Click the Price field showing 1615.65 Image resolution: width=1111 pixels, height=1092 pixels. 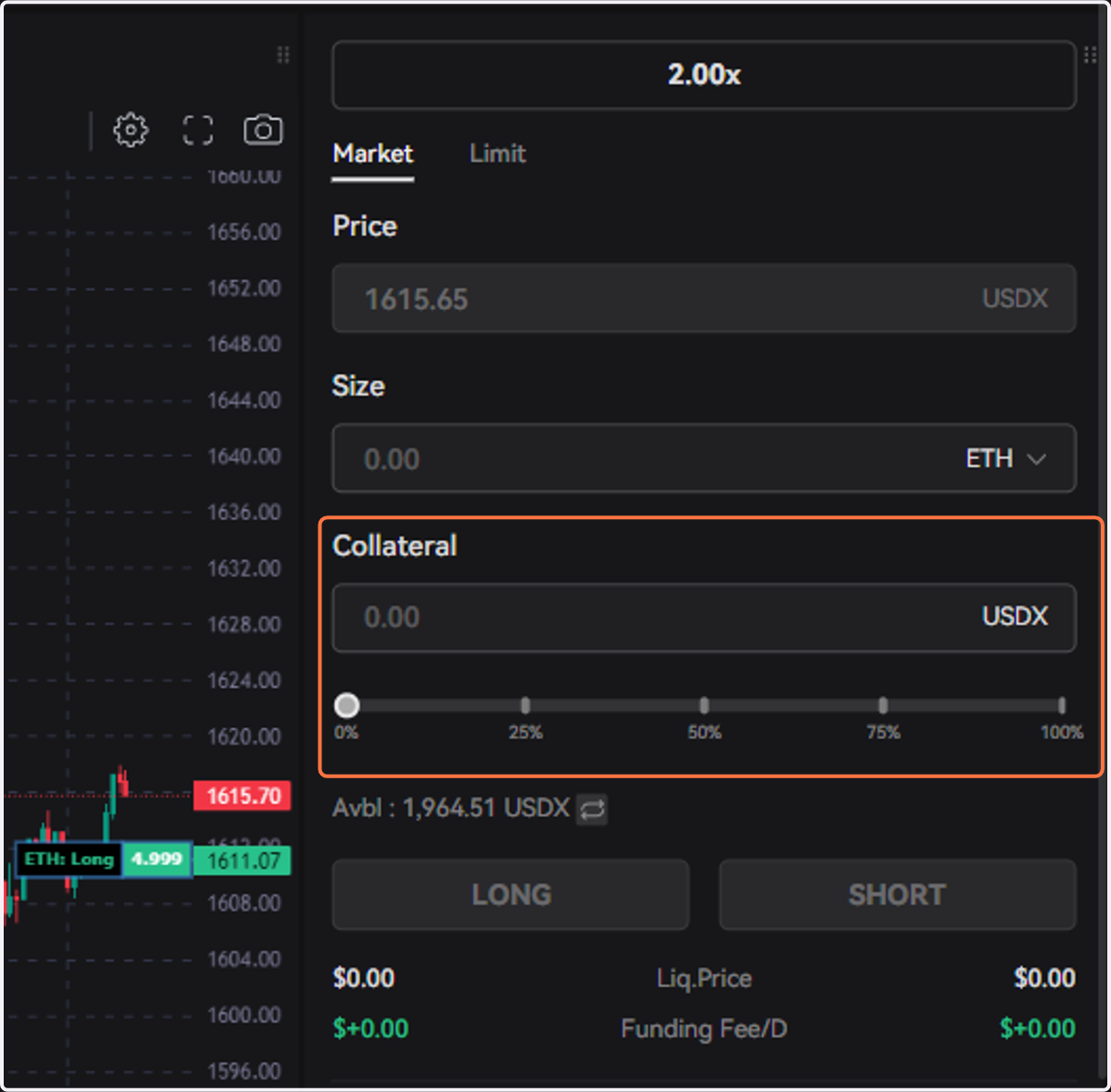(x=704, y=299)
